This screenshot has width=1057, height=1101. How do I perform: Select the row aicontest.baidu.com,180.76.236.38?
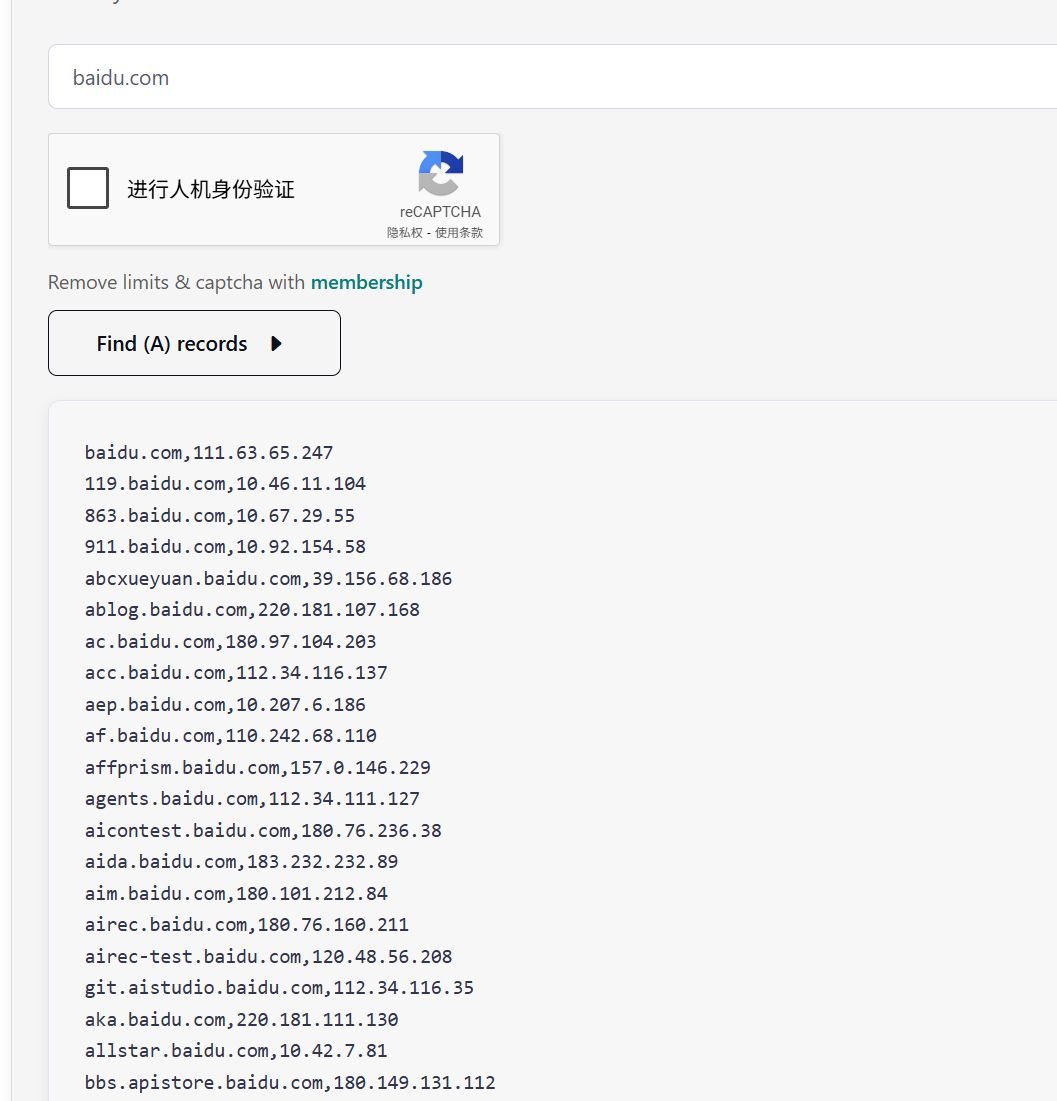(x=263, y=831)
